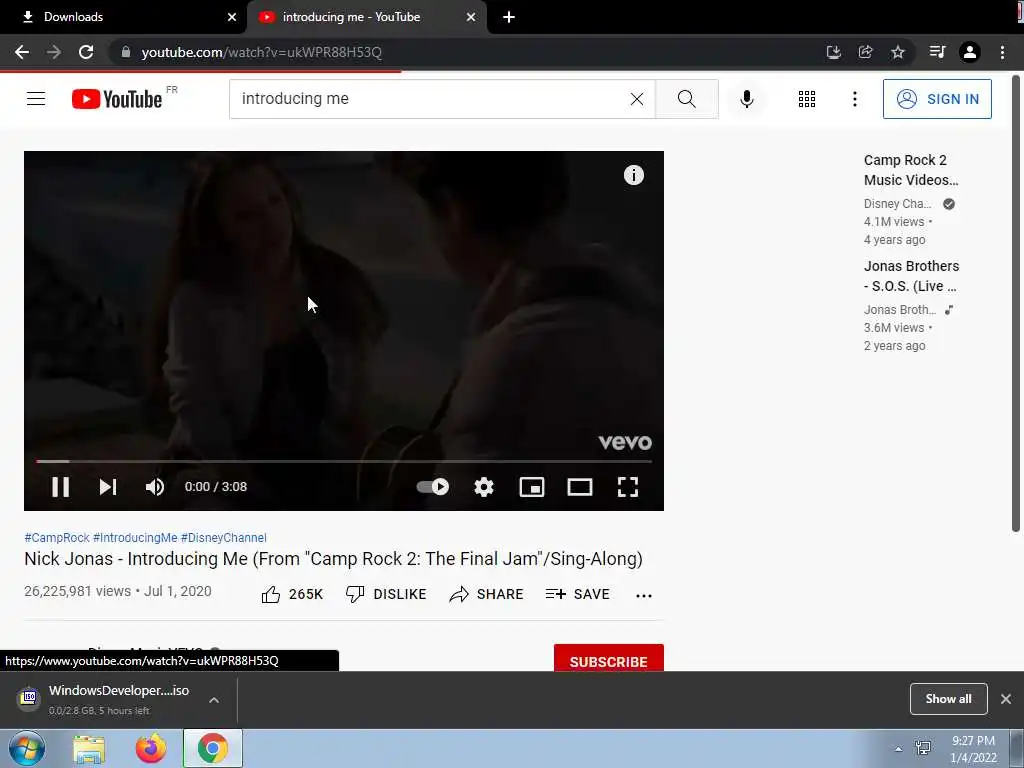This screenshot has height=768, width=1024.
Task: Go forward in browser history
Action: pos(54,52)
